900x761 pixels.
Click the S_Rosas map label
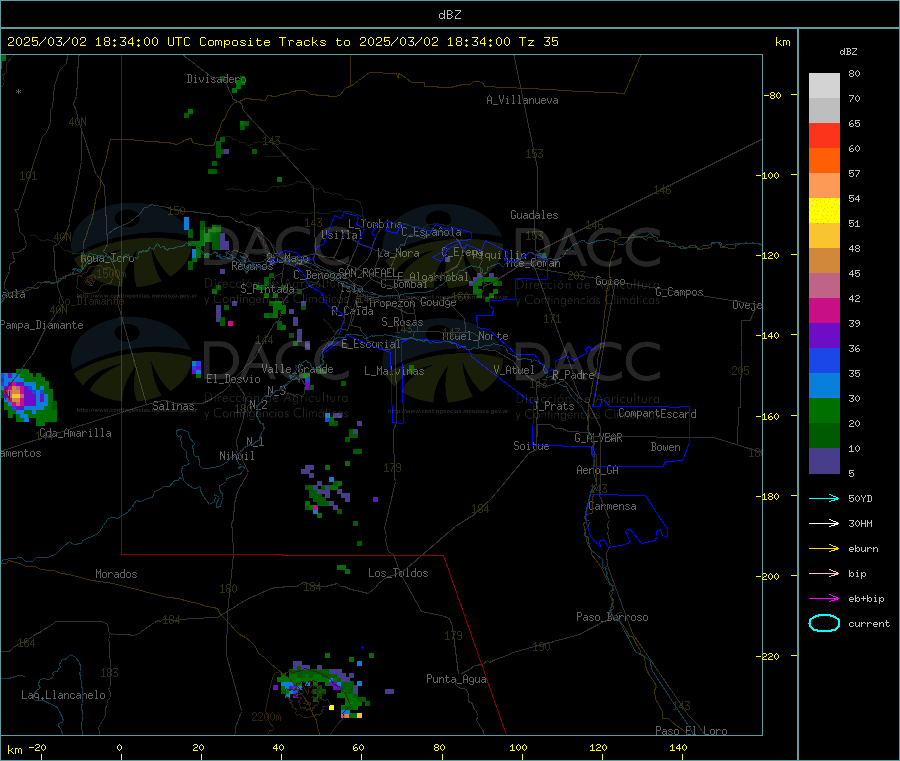402,322
